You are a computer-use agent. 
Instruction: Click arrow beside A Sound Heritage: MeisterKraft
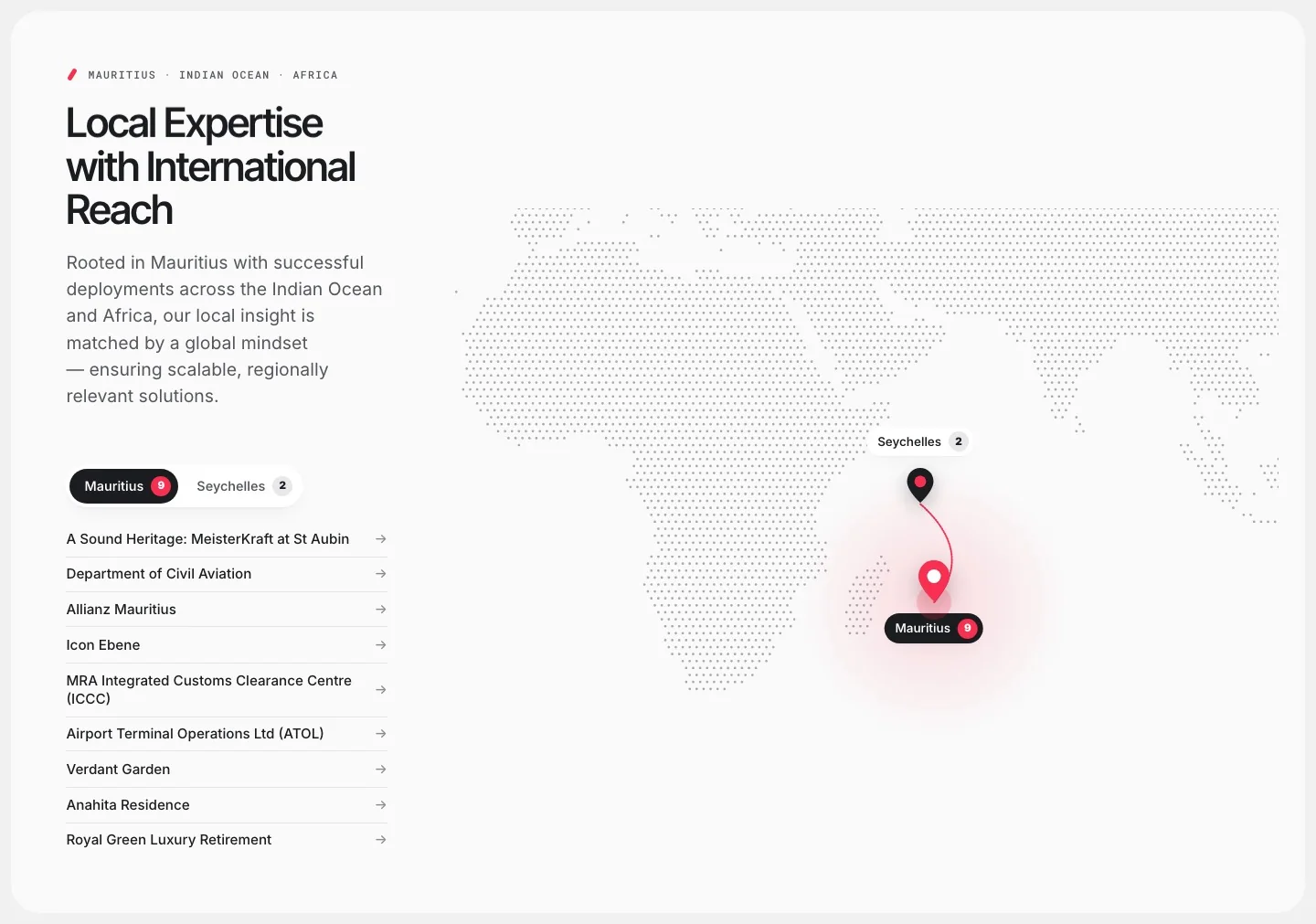(381, 539)
